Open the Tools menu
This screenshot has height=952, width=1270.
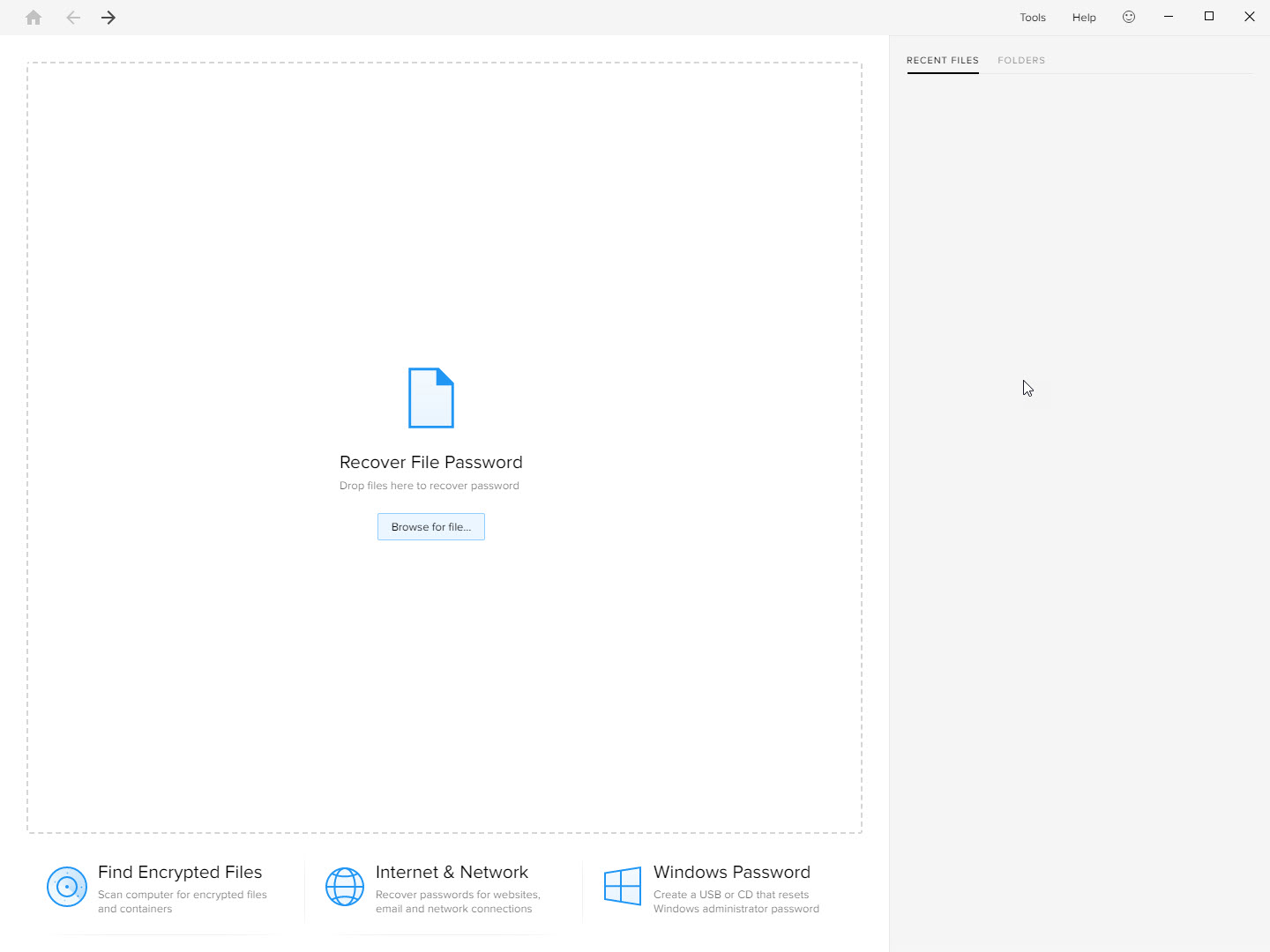[1033, 18]
